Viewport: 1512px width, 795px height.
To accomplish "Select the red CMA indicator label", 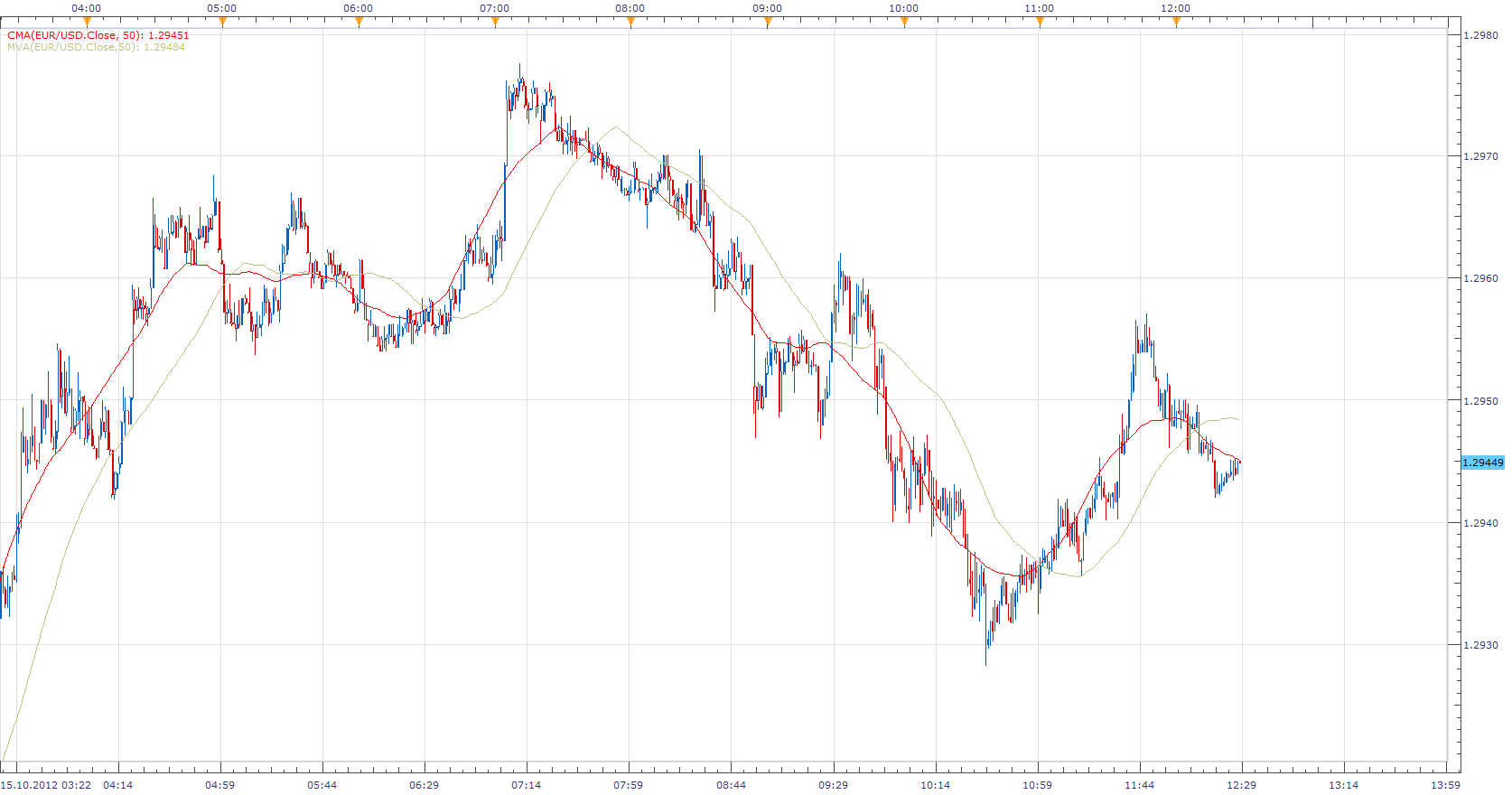I will tap(98, 35).
